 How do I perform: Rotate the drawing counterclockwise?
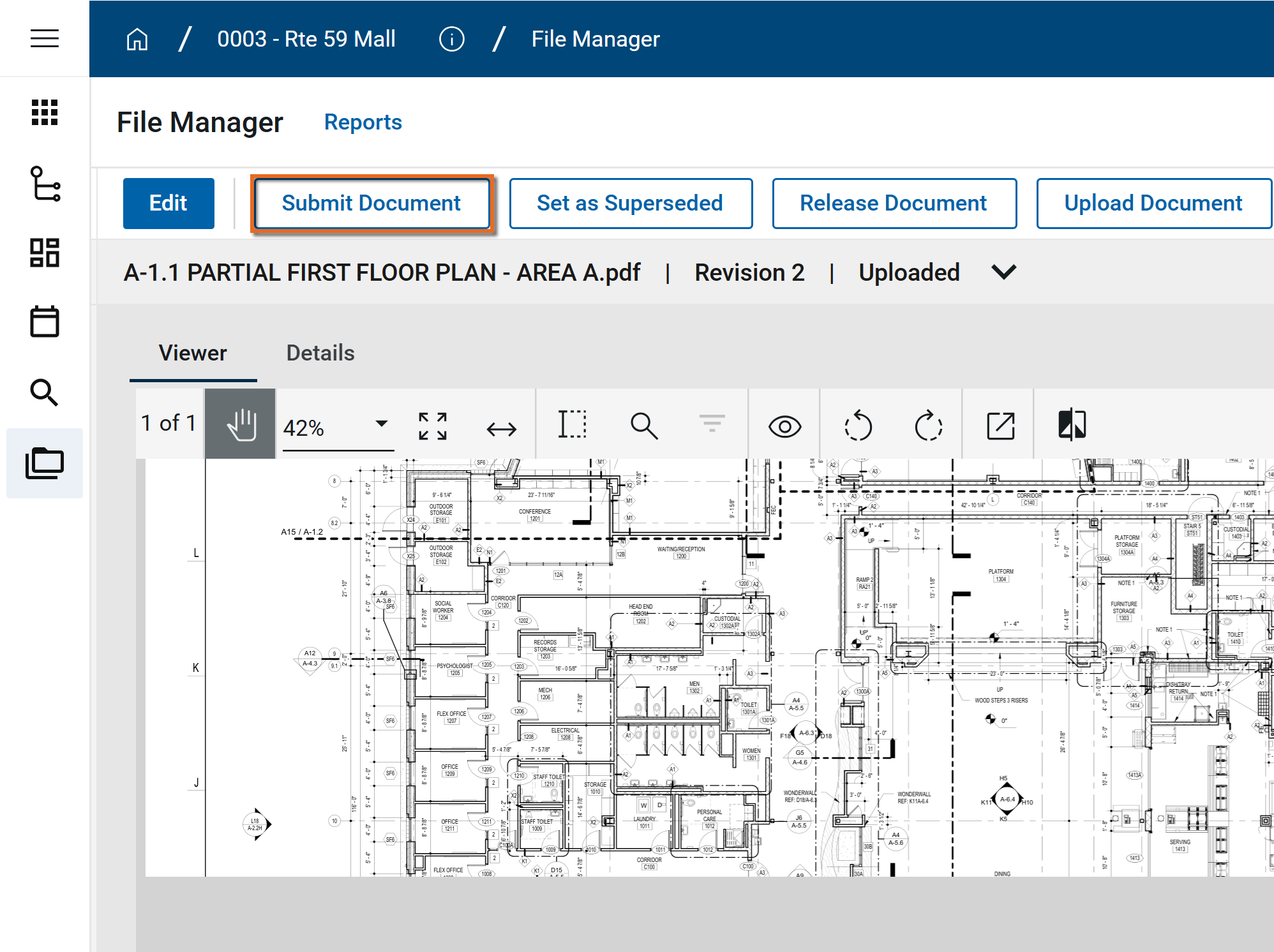tap(858, 426)
